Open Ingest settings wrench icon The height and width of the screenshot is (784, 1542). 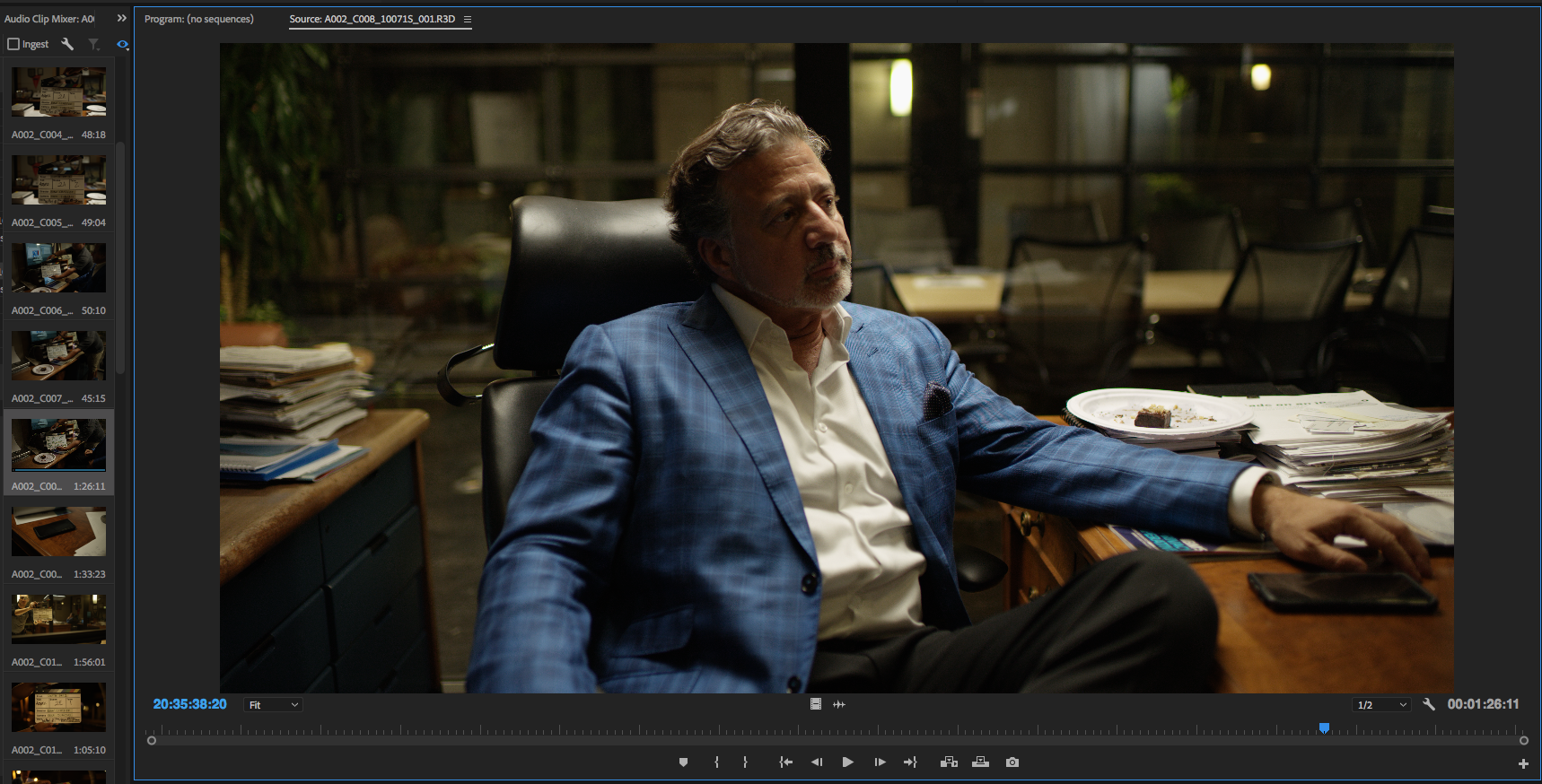click(67, 44)
